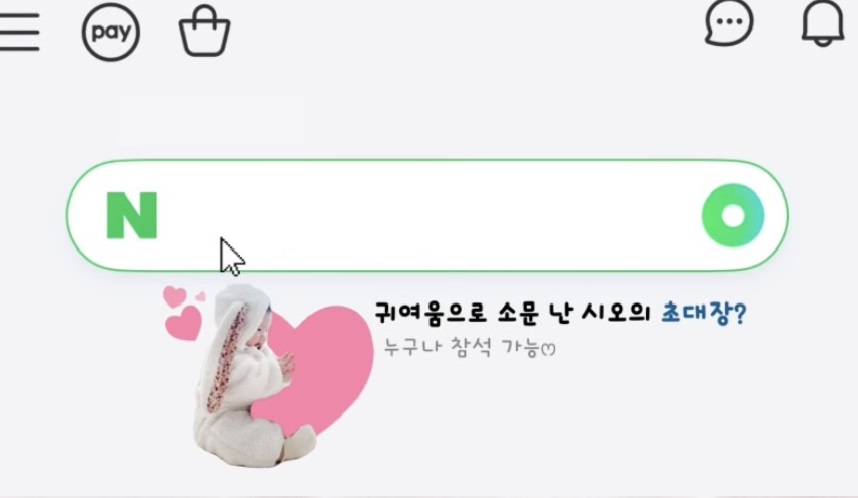Click the tiniest pink heart near bunny hood
The width and height of the screenshot is (858, 498).
click(x=200, y=297)
